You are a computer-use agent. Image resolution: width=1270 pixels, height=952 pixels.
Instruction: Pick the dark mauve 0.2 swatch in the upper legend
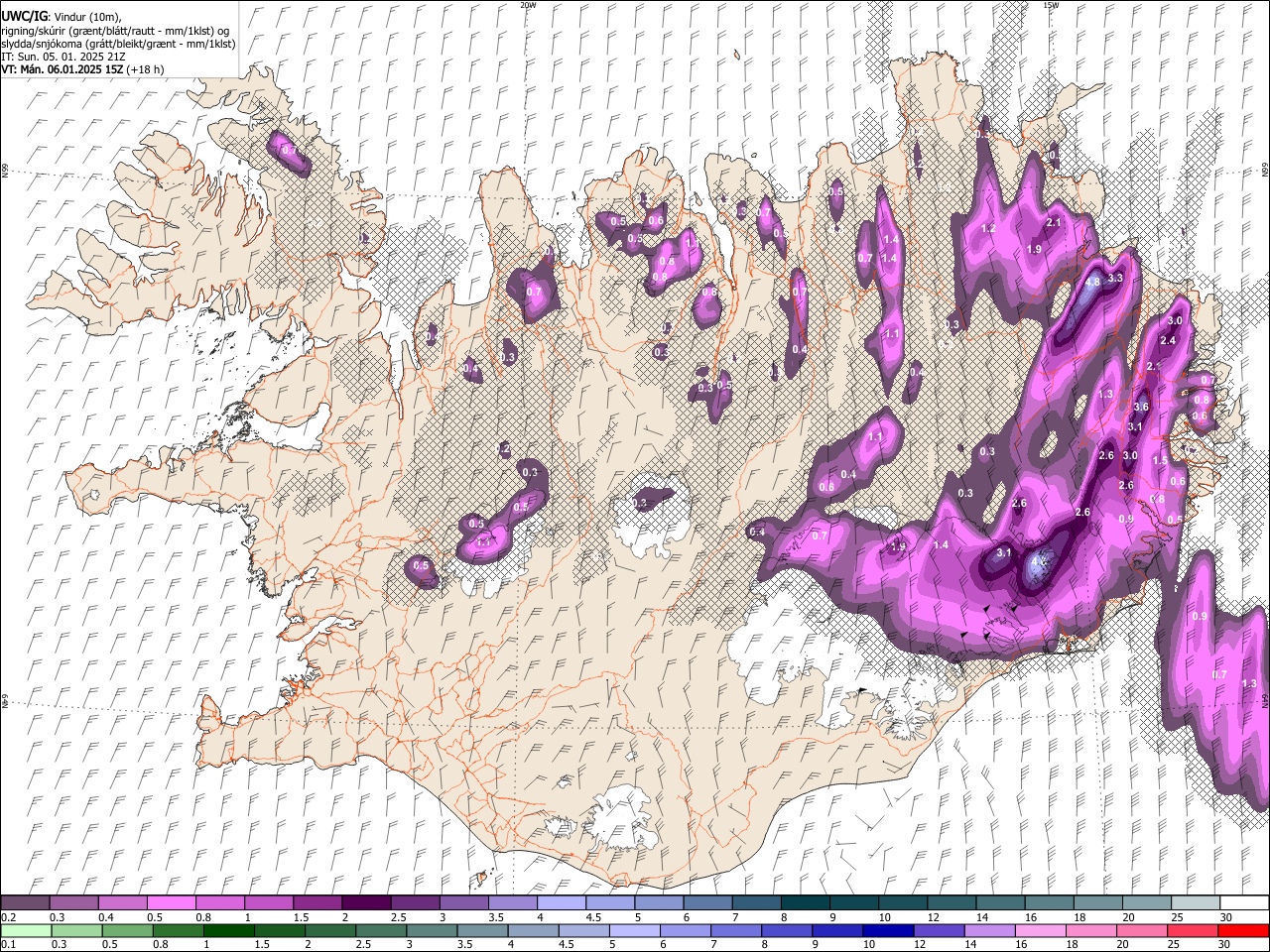click(x=25, y=902)
